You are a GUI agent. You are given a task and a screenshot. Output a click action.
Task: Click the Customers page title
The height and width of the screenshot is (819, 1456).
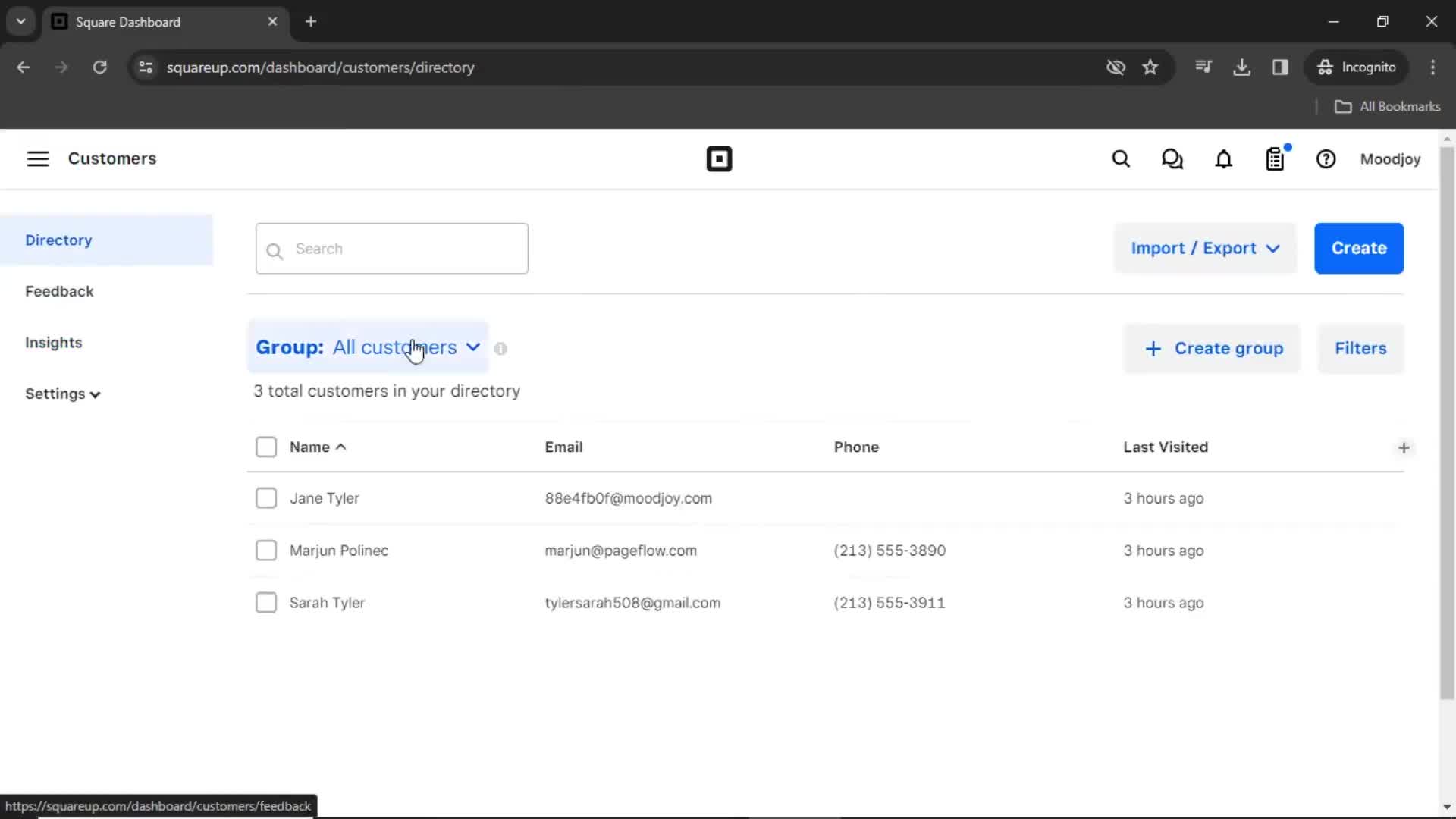pyautogui.click(x=112, y=158)
